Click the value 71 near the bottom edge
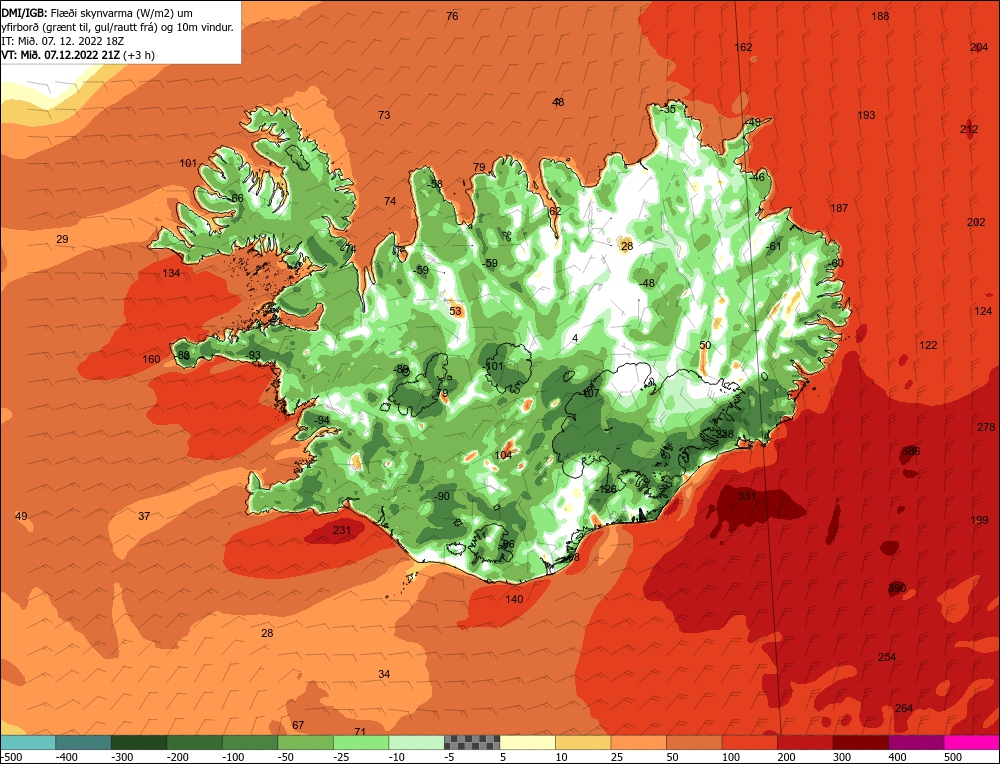Image resolution: width=1000 pixels, height=764 pixels. pyautogui.click(x=360, y=731)
